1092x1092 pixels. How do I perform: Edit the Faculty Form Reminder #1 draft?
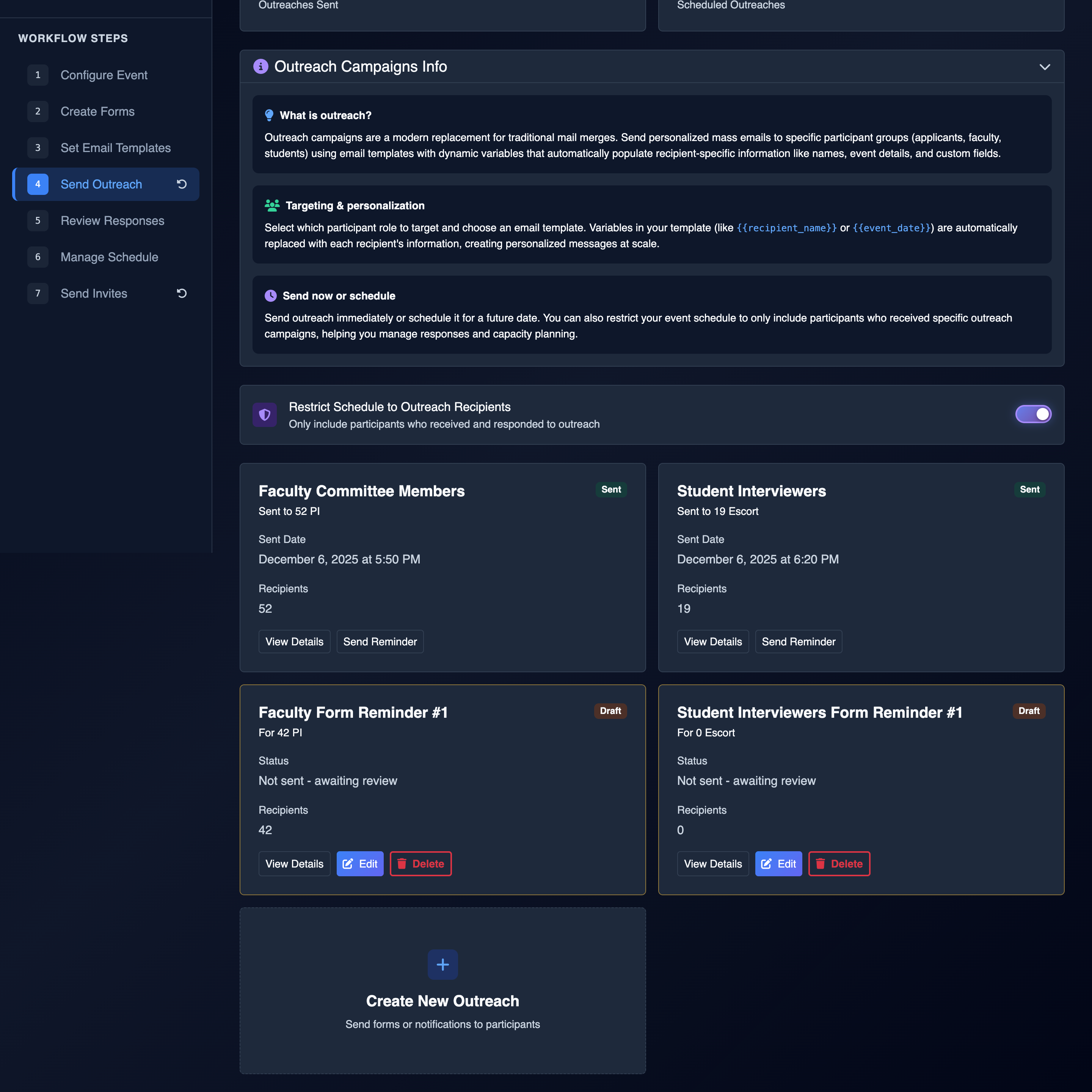(x=360, y=864)
